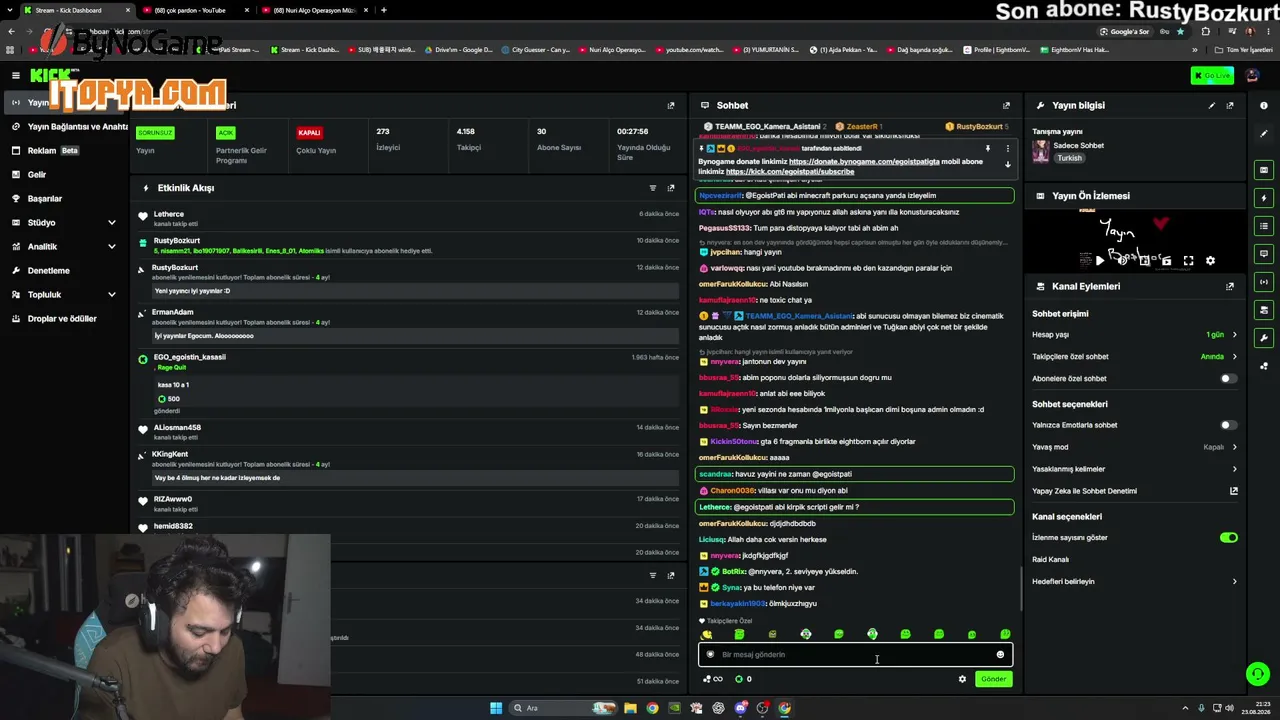Toggle Yalnızca Emotlarla sohbet switch
The width and height of the screenshot is (1280, 720).
point(1229,425)
